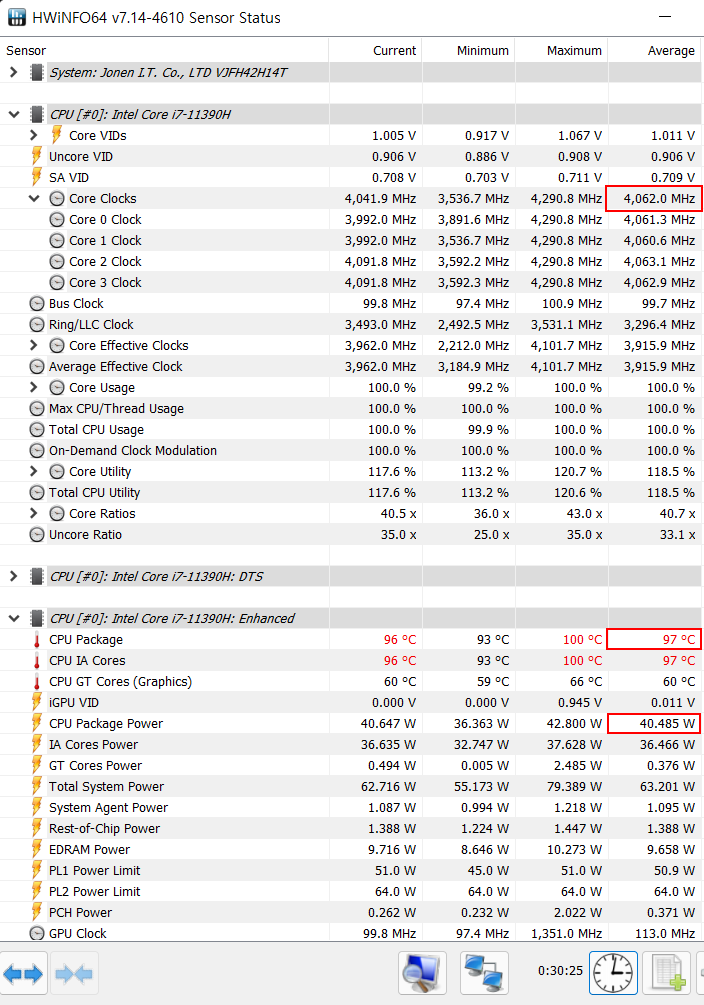Click the CPU Package thermometer icon

(37, 640)
